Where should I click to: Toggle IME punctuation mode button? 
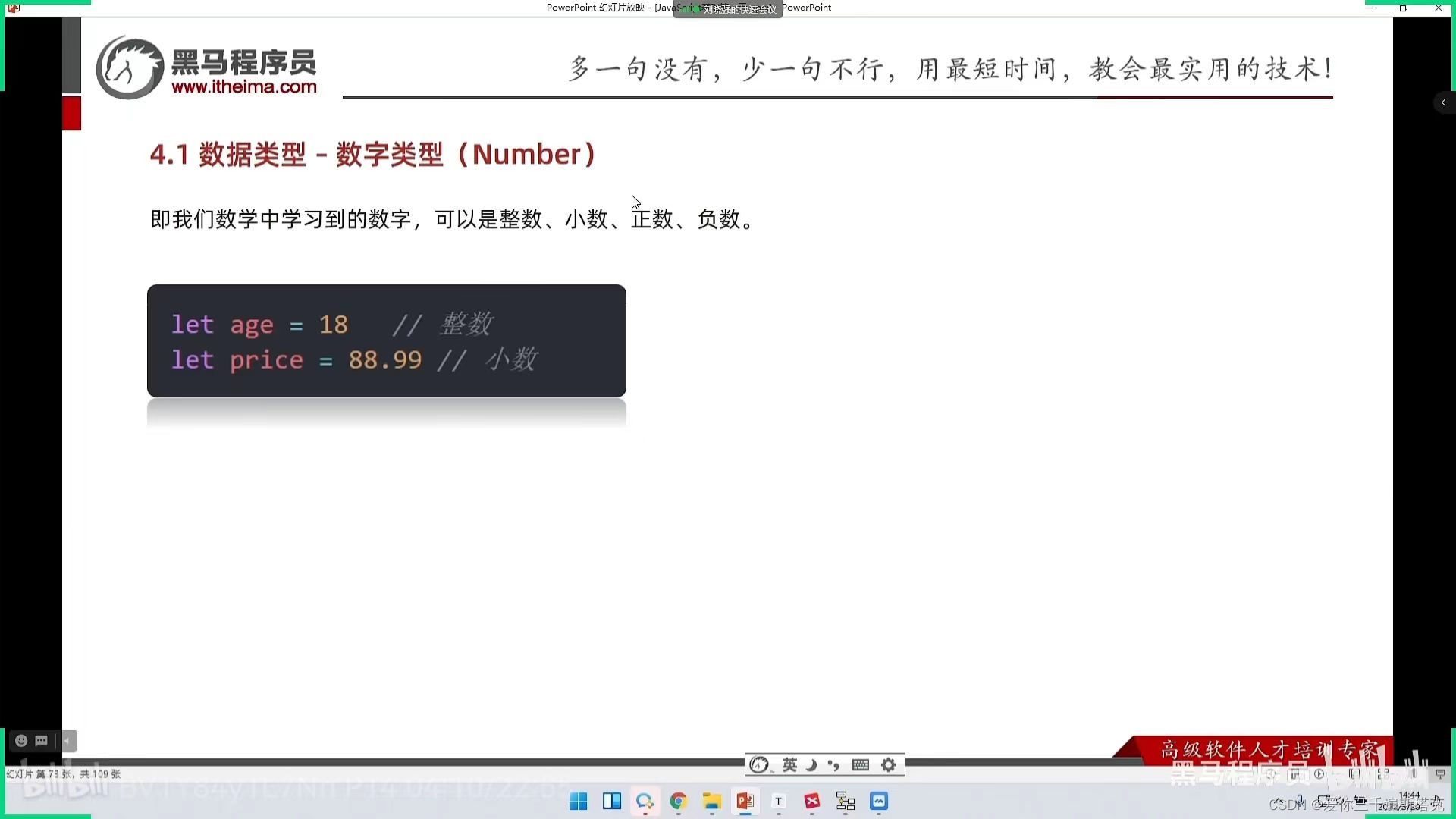point(834,765)
